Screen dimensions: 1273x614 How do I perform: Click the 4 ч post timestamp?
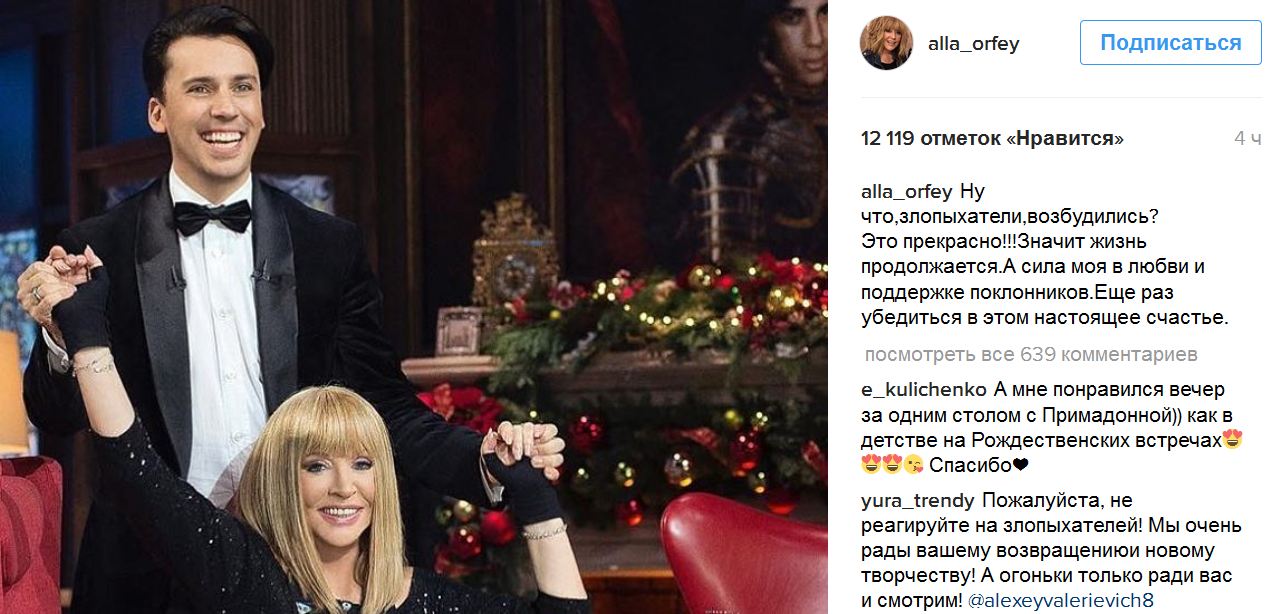click(x=1247, y=139)
